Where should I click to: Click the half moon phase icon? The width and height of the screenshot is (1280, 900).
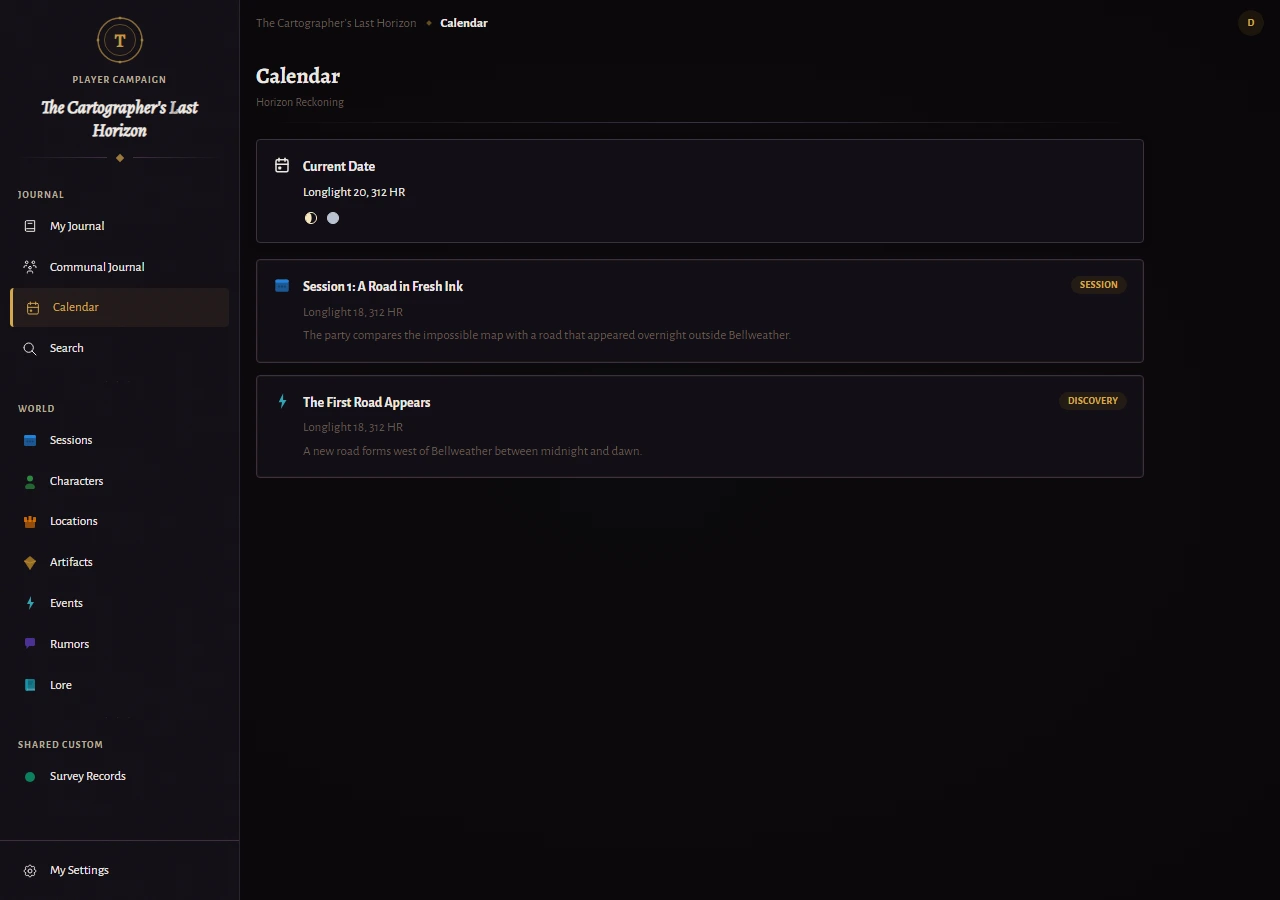pyautogui.click(x=311, y=218)
